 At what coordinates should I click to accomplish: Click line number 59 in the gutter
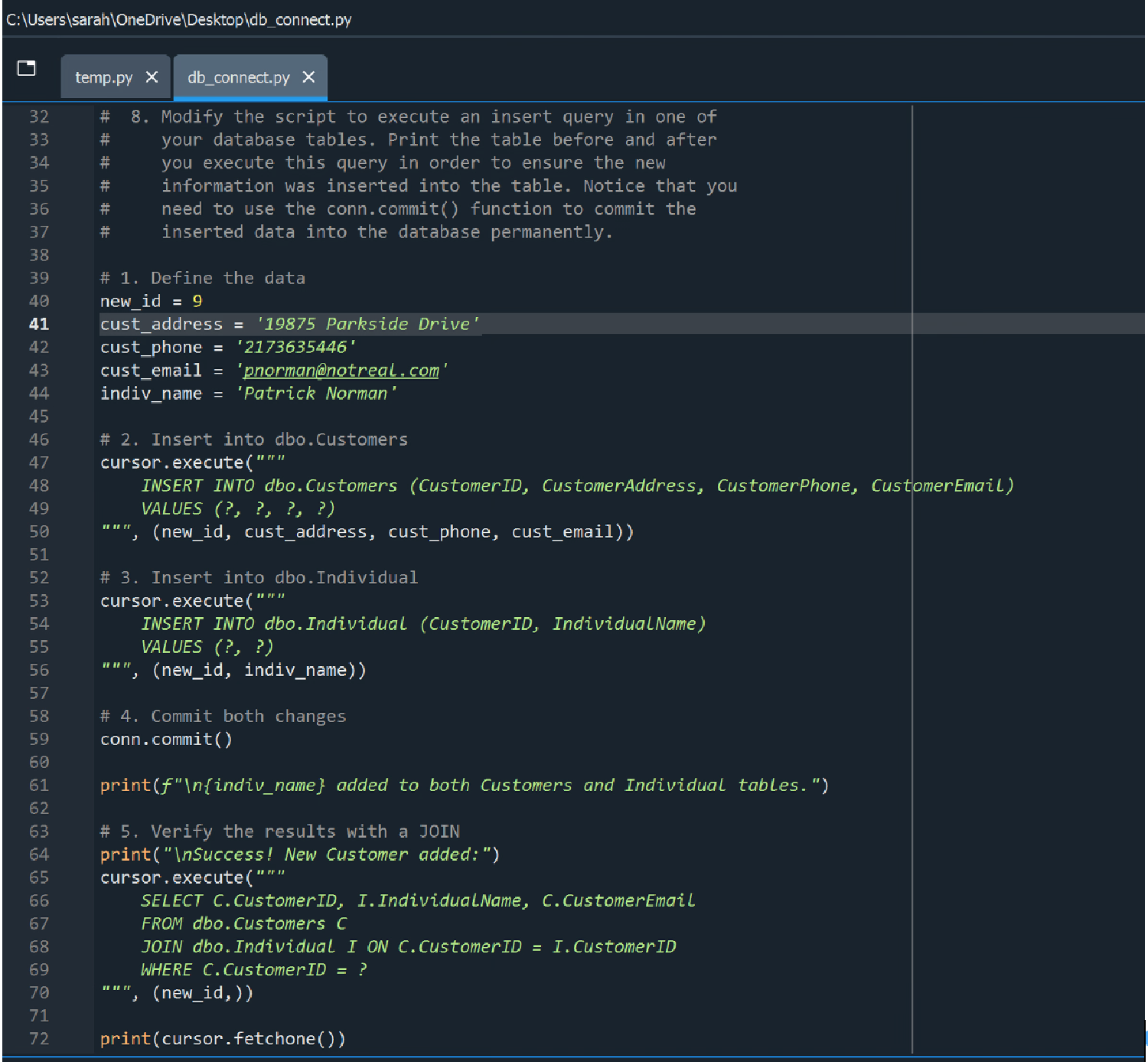39,740
